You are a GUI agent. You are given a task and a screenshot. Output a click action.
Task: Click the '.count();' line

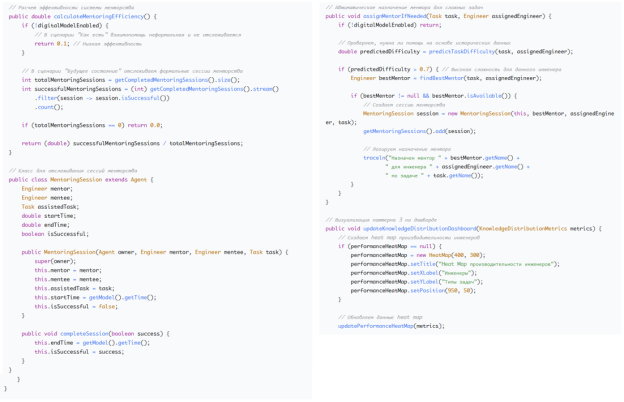tap(49, 107)
